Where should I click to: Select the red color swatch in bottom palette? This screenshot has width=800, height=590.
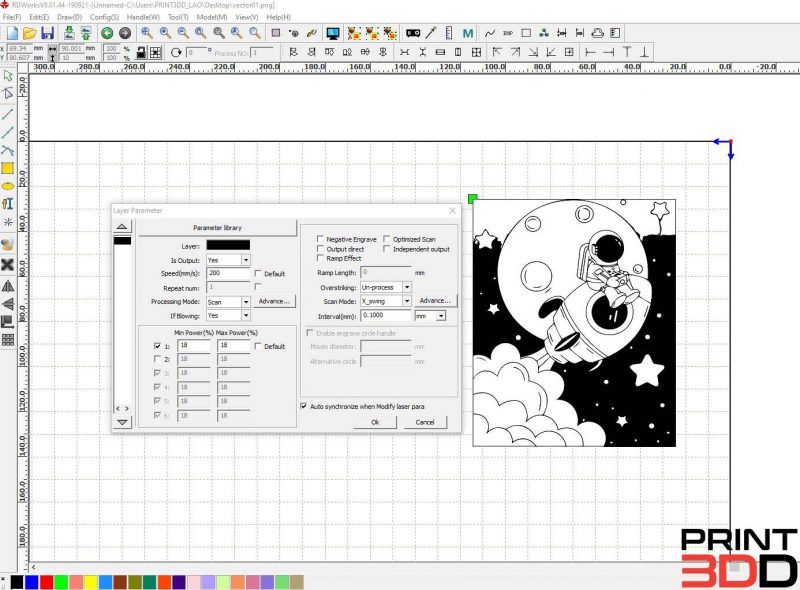[46, 582]
